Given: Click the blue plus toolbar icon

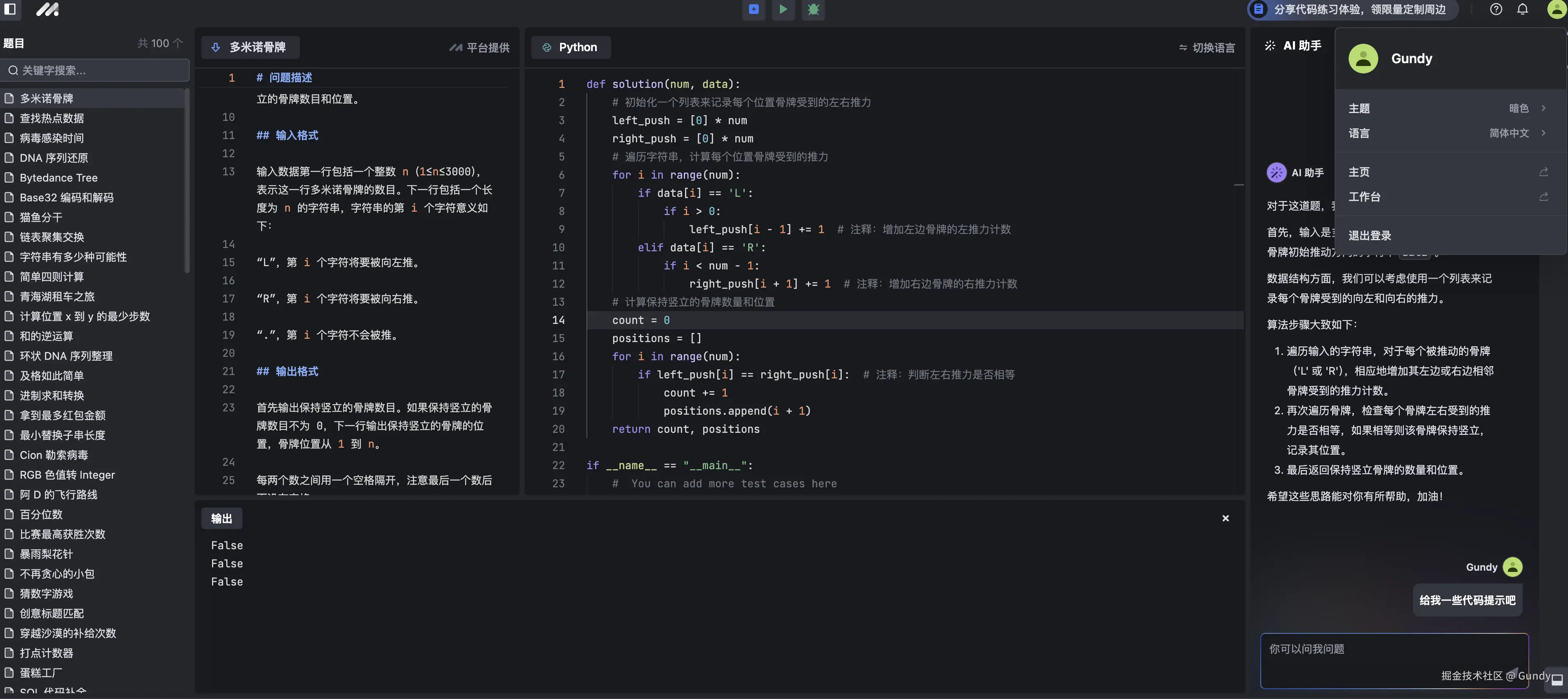Looking at the screenshot, I should point(753,9).
